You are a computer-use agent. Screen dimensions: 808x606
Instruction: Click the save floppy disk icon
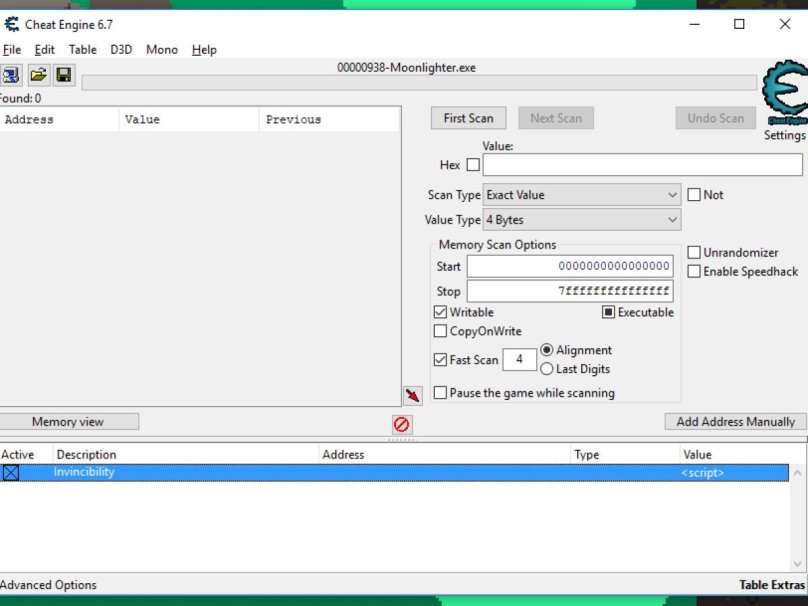point(64,75)
